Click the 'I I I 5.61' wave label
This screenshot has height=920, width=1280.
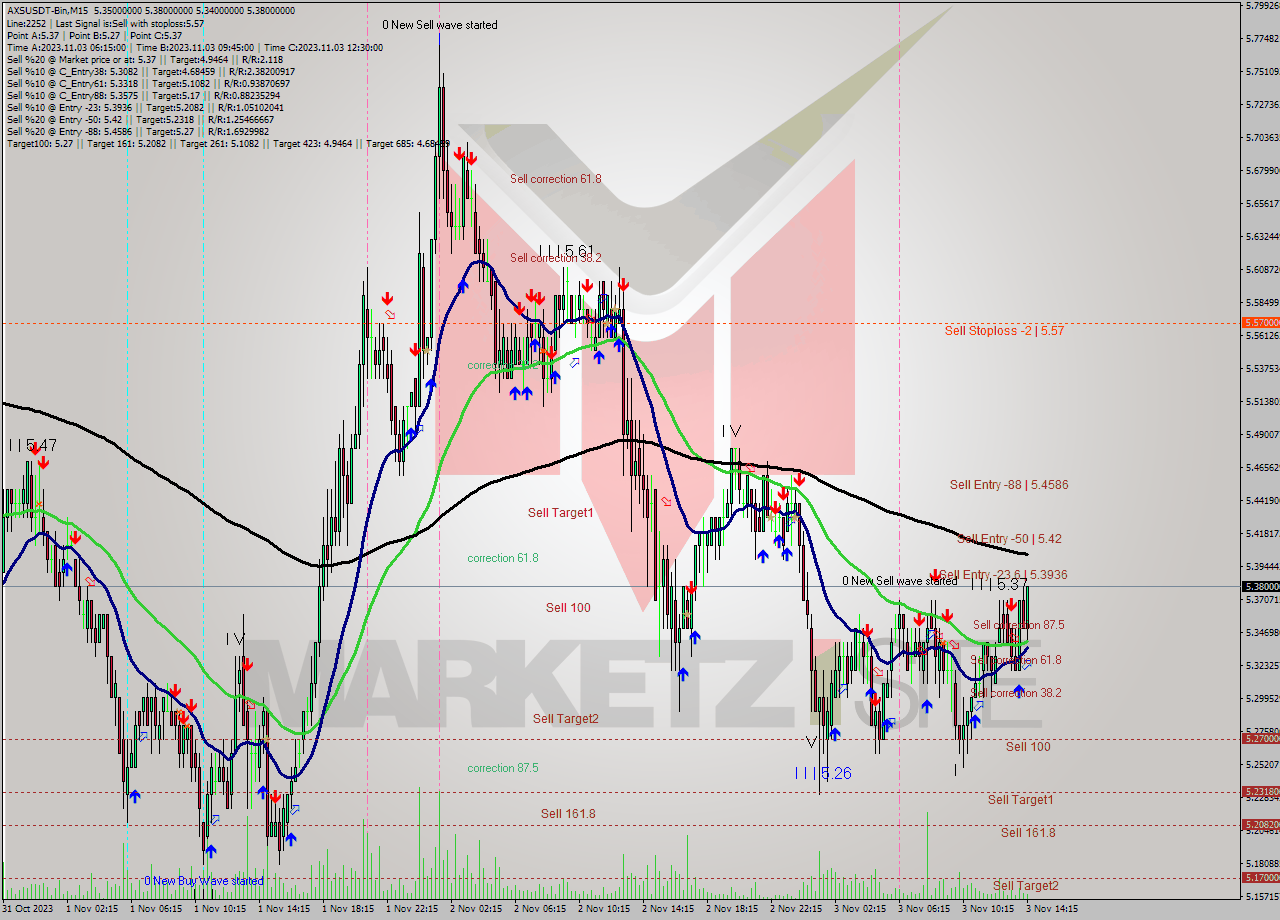566,251
